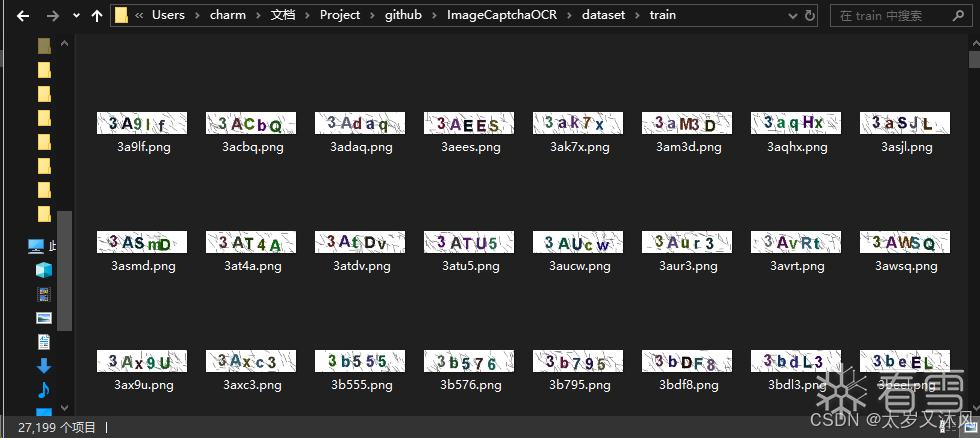This screenshot has width=980, height=438.
Task: Open Documents in the sidebar
Action: point(44,342)
